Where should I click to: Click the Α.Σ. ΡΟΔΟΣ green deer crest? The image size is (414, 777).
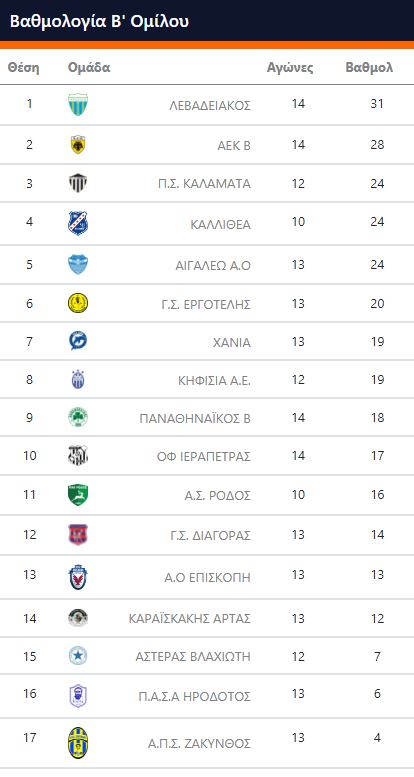(78, 495)
